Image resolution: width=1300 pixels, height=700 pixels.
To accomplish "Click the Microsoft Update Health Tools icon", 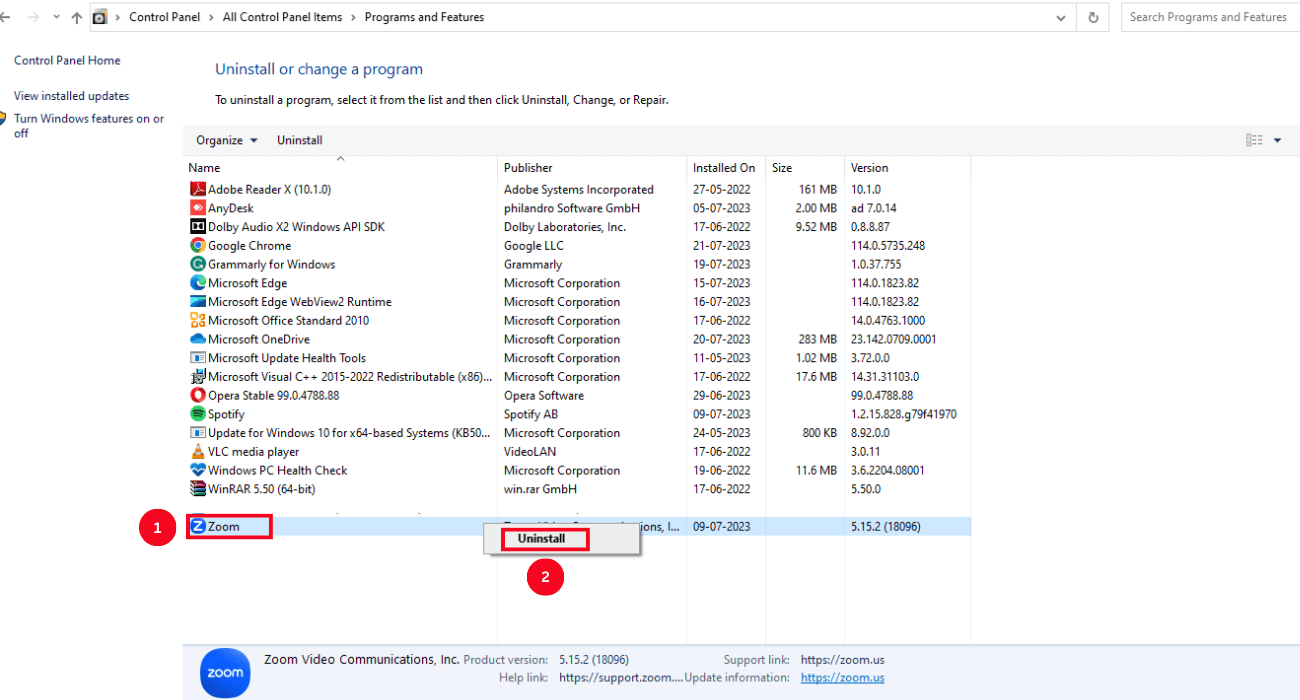I will [x=198, y=358].
